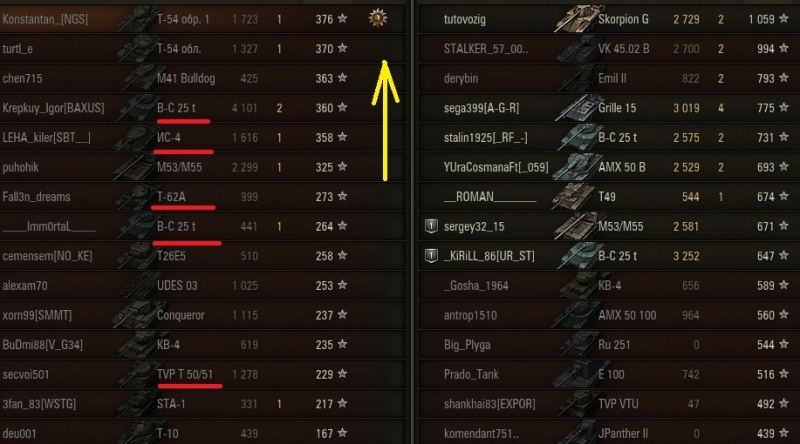
Task: Select player YUraCosmanaFt[_059]
Action: 496,167
